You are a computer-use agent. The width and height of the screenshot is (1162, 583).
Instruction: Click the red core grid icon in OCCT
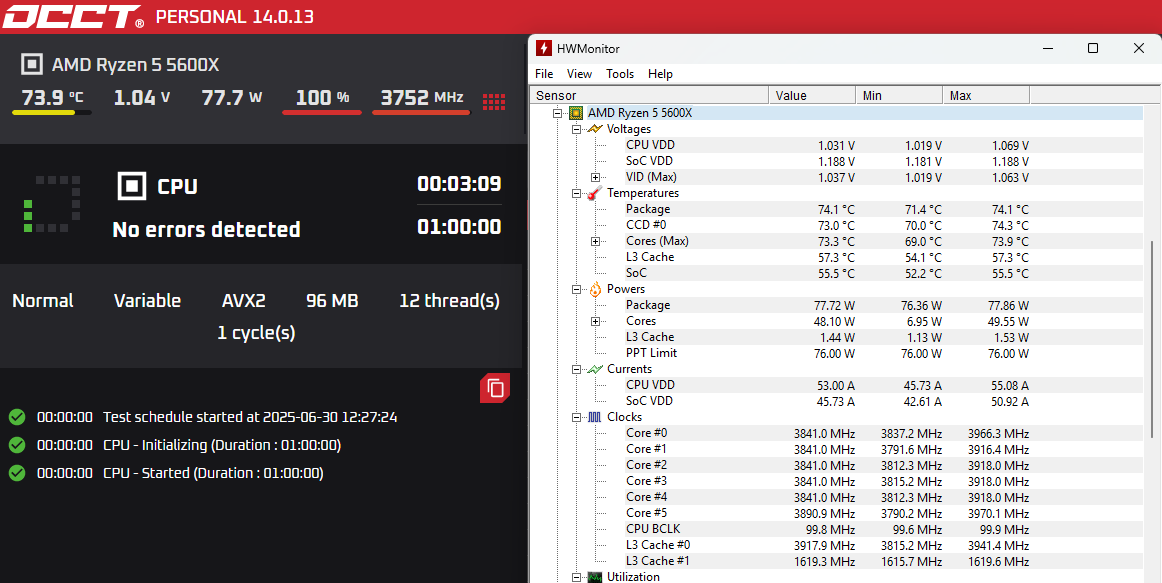(494, 101)
